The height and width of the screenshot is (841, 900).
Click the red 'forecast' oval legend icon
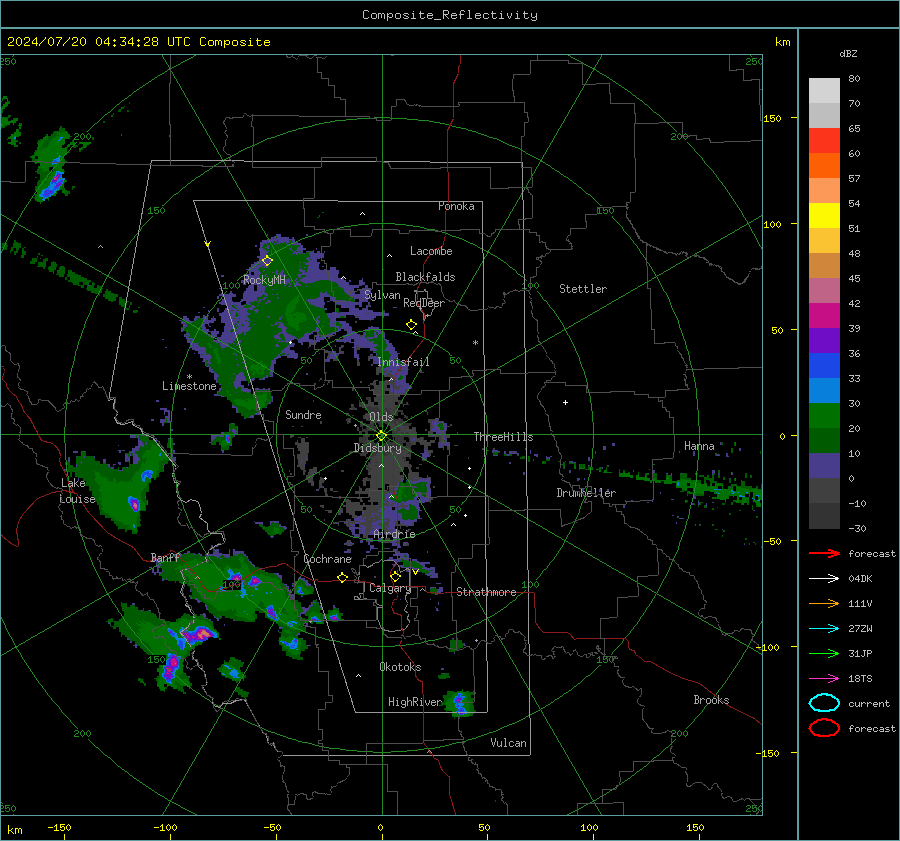pyautogui.click(x=824, y=728)
